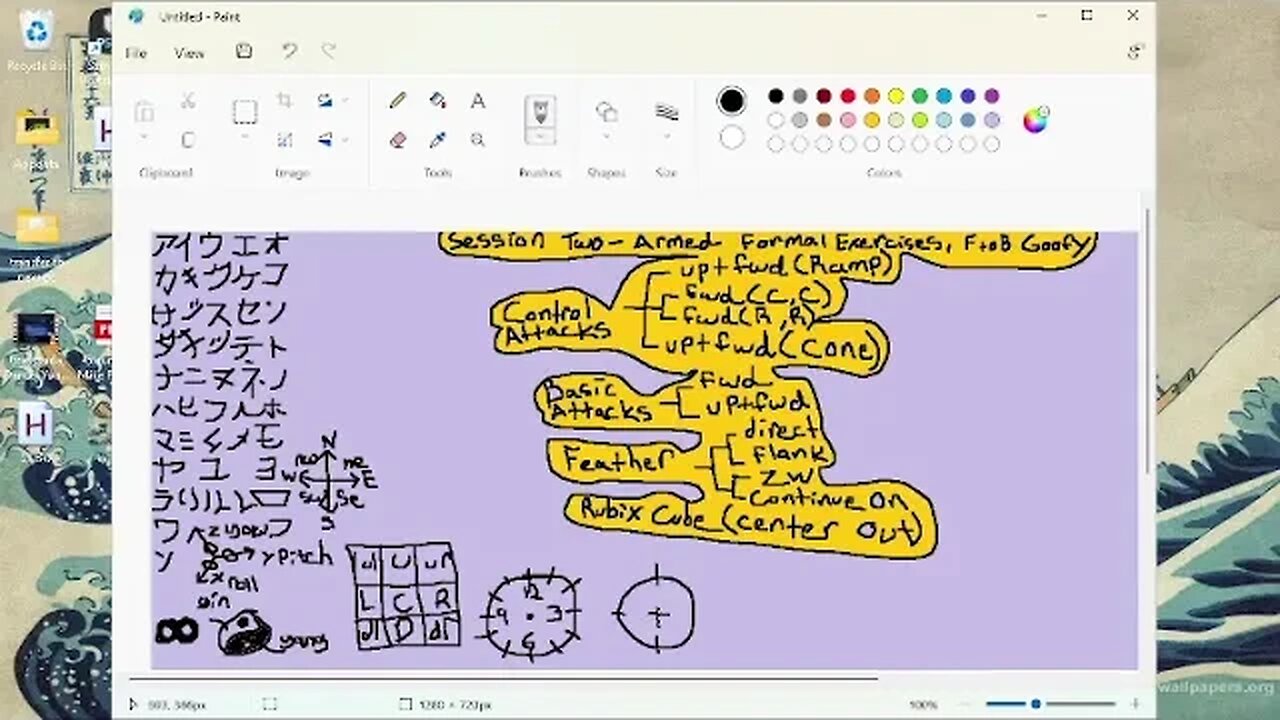This screenshot has width=1280, height=720.
Task: Pick the indigo palette swatch
Action: [x=968, y=96]
